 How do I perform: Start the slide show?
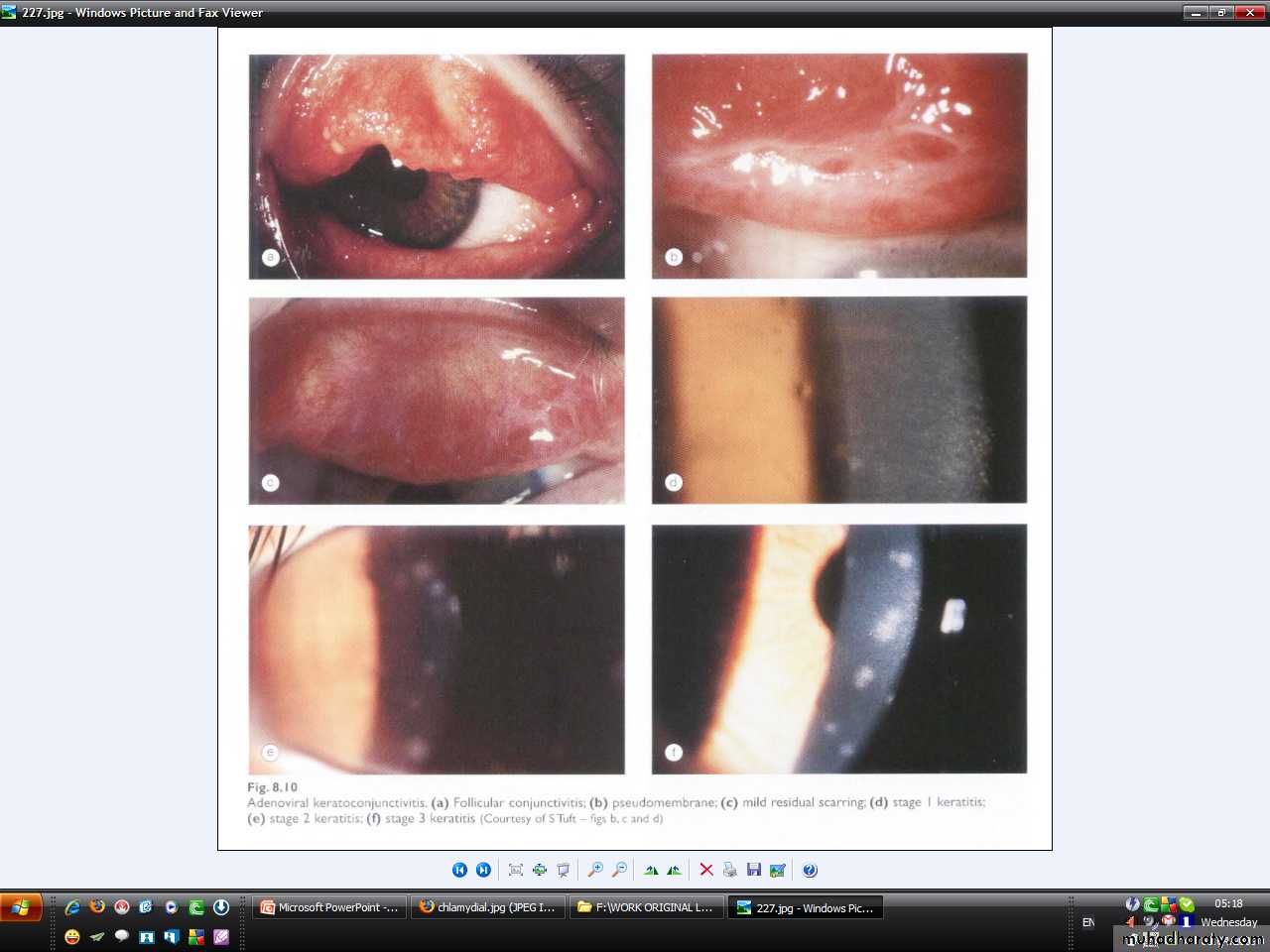(563, 870)
